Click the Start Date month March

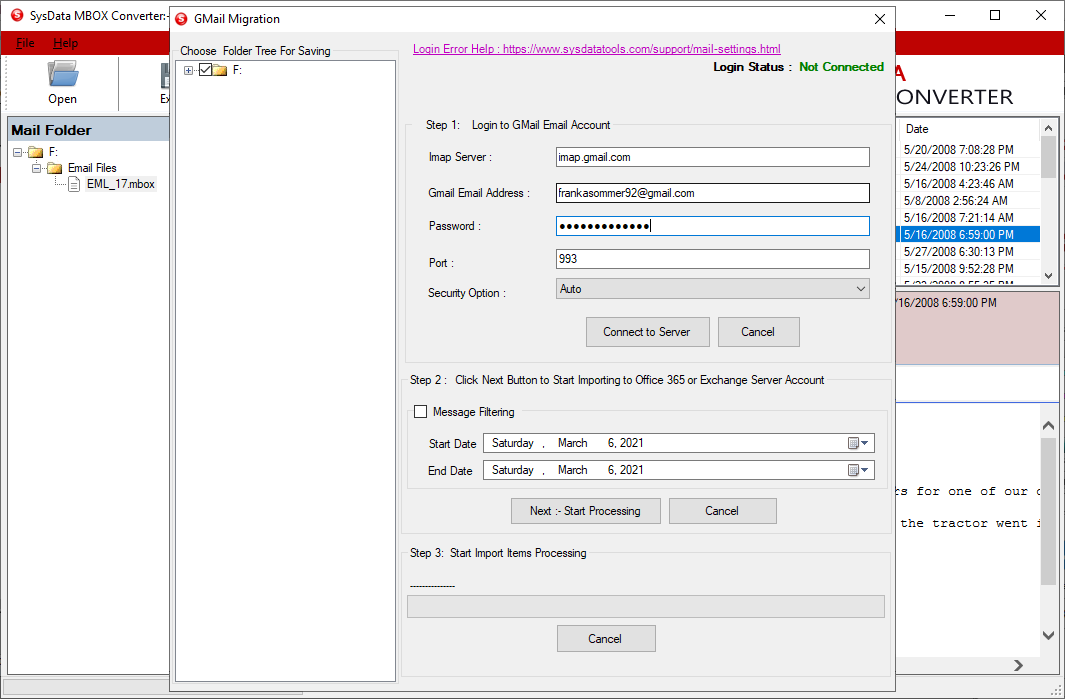coord(573,443)
